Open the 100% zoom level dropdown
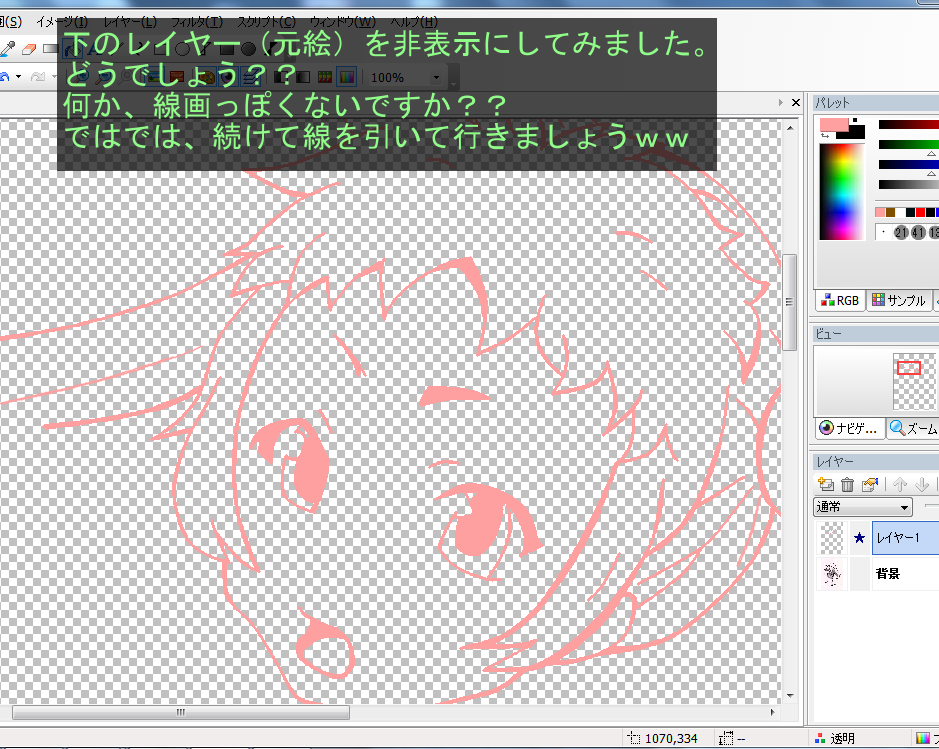The image size is (939, 749). point(436,77)
